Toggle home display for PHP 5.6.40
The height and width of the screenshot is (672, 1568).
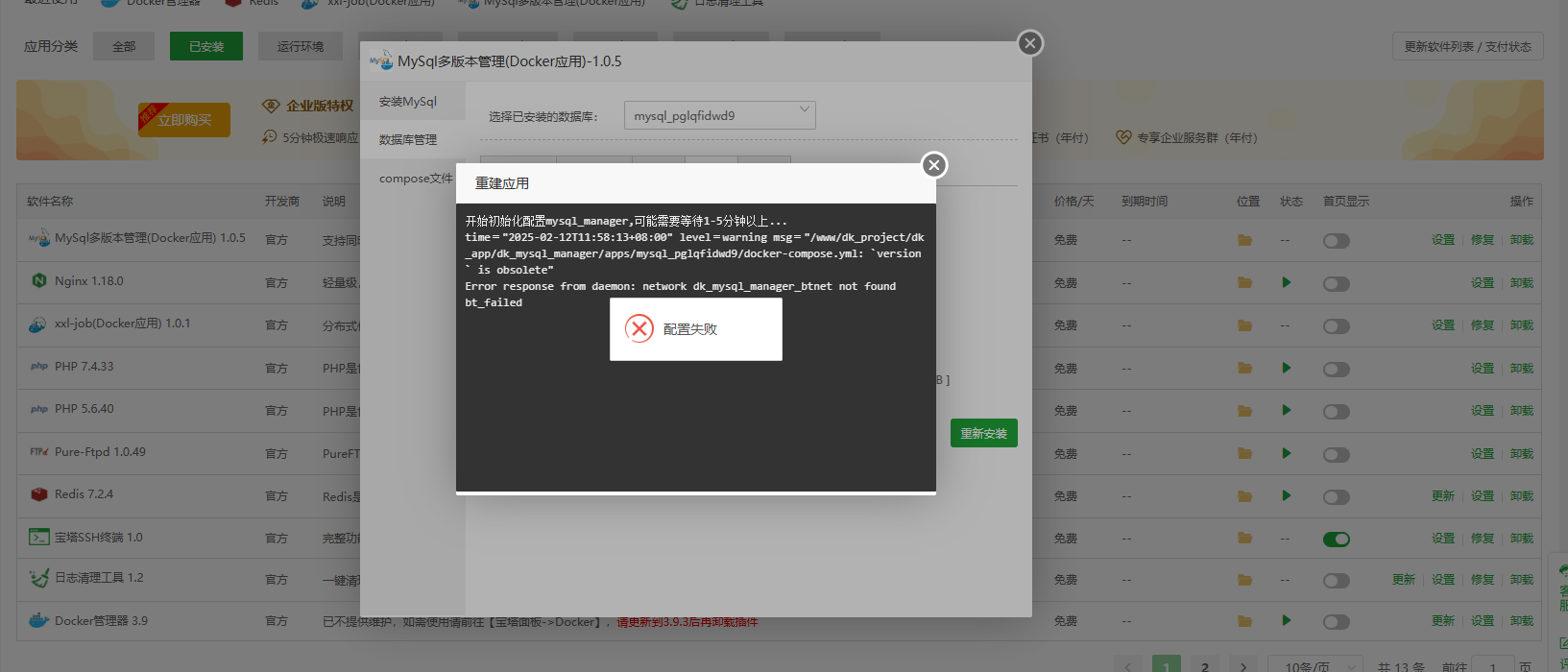1337,412
